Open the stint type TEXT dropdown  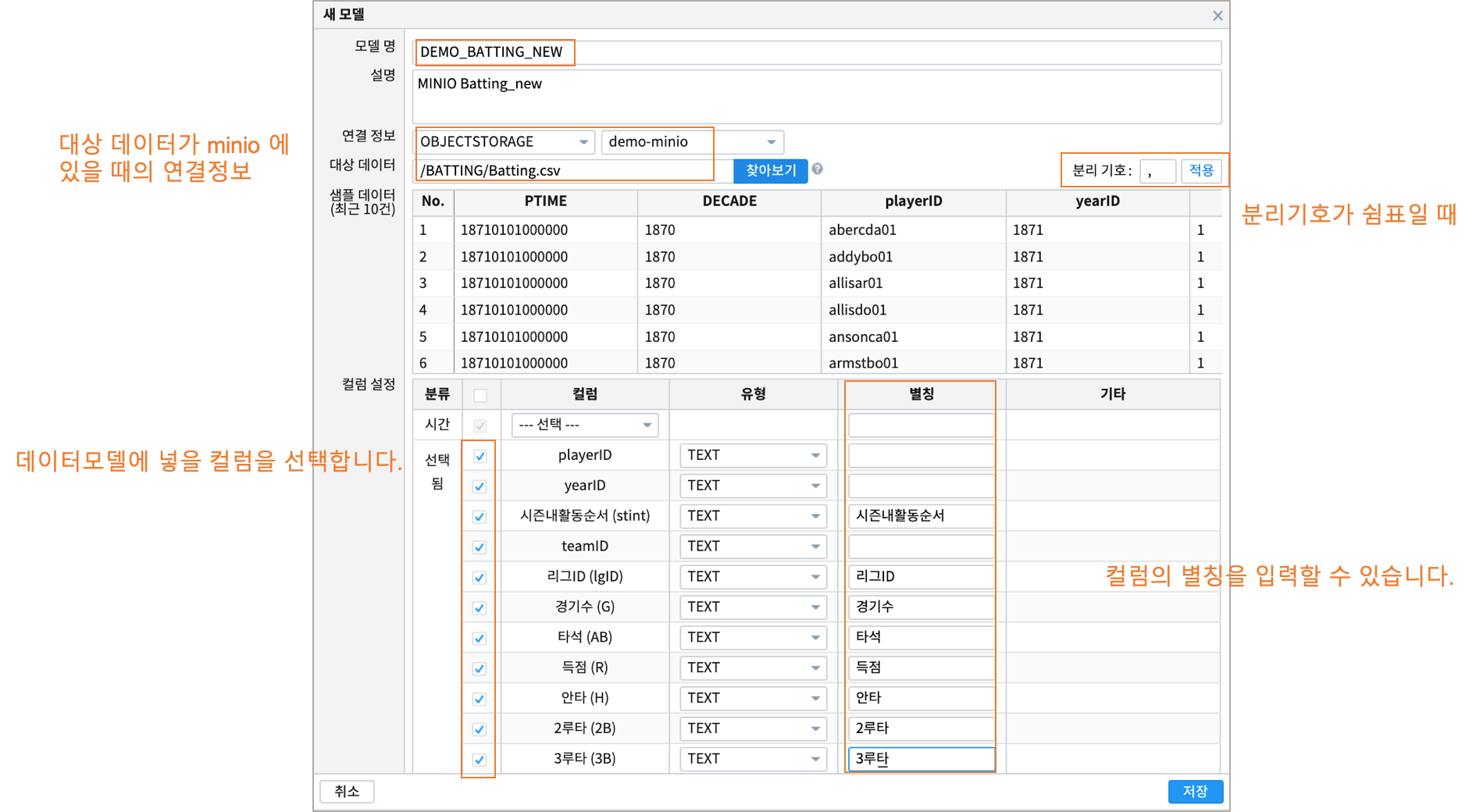tap(753, 516)
